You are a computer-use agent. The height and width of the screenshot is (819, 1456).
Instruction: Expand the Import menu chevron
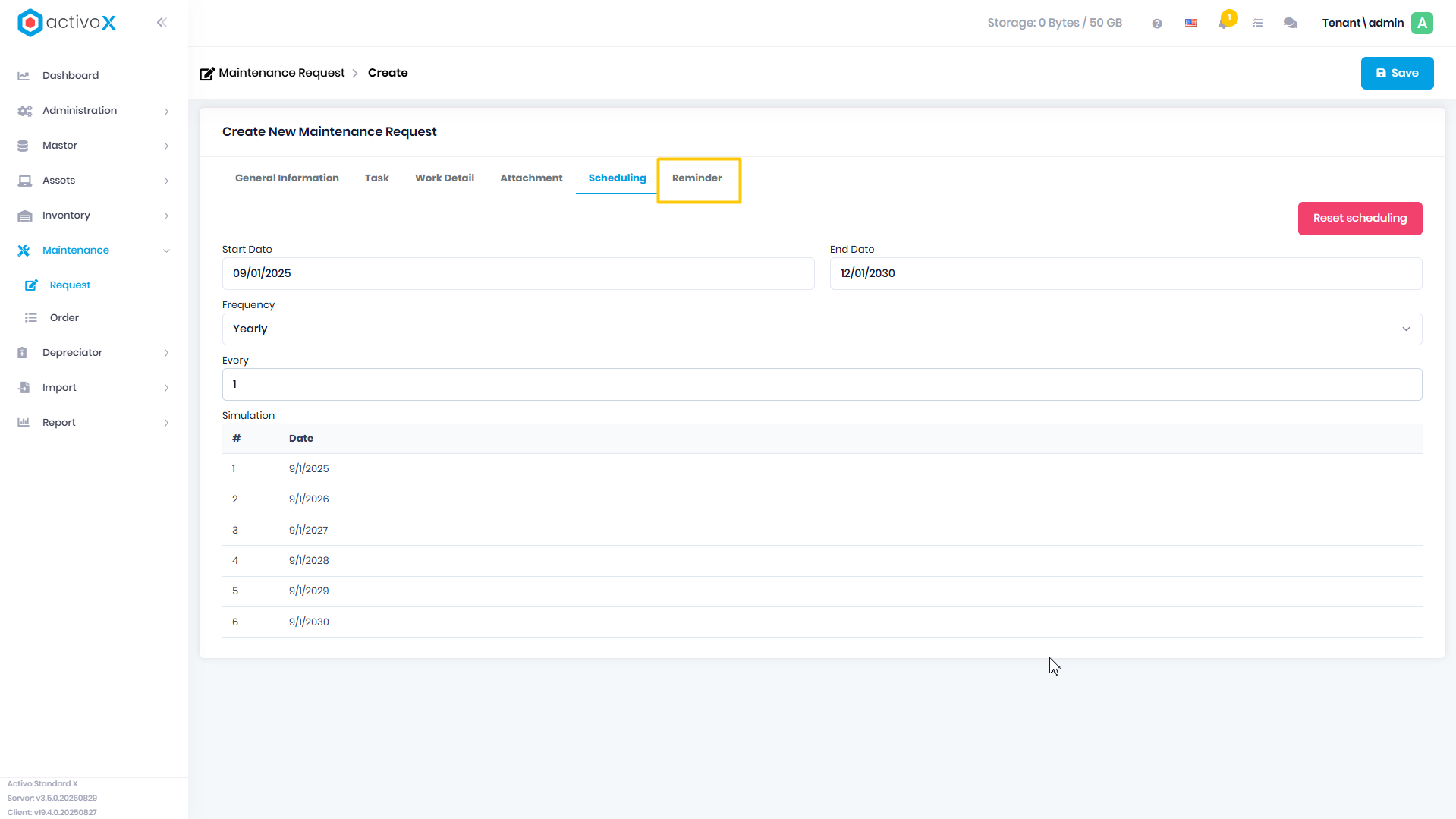tap(166, 388)
